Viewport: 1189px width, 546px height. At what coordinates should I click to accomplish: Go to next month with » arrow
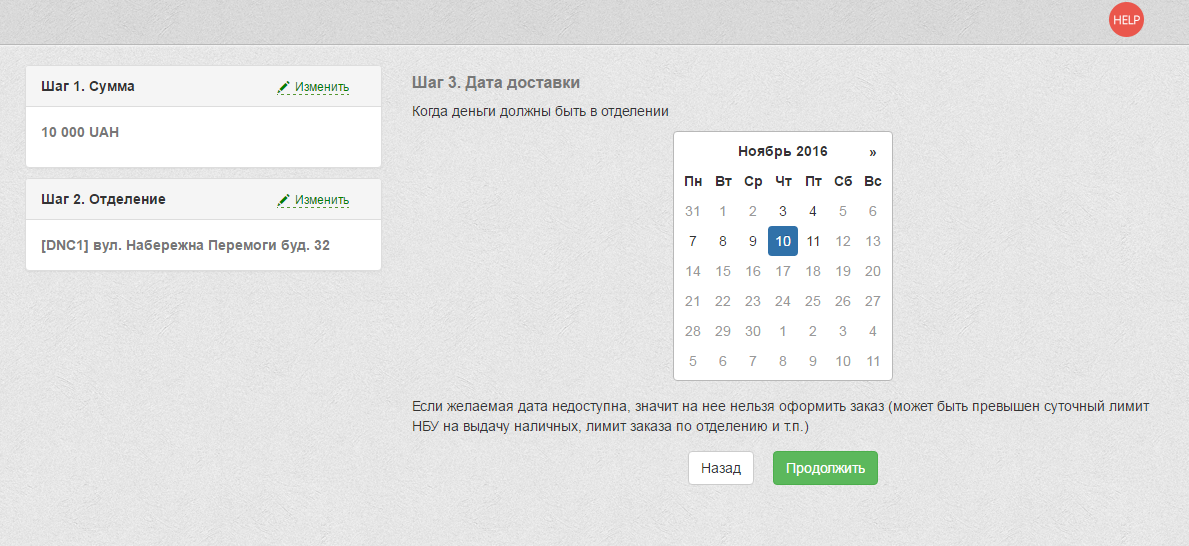click(872, 152)
